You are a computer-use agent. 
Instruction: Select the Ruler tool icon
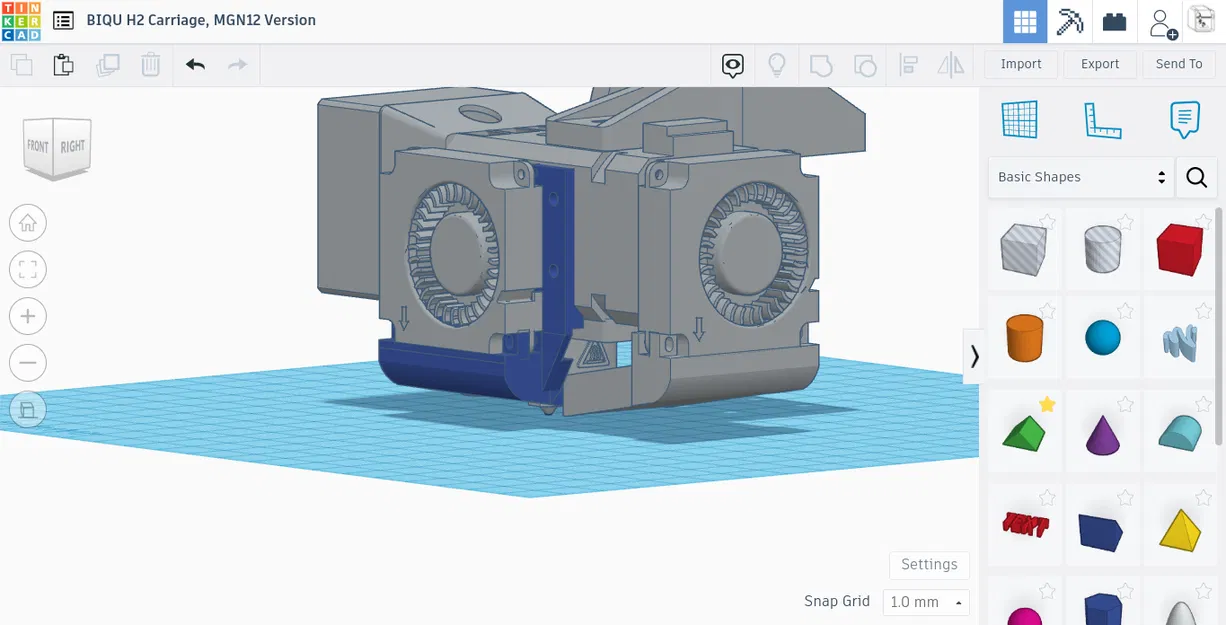coord(1102,120)
